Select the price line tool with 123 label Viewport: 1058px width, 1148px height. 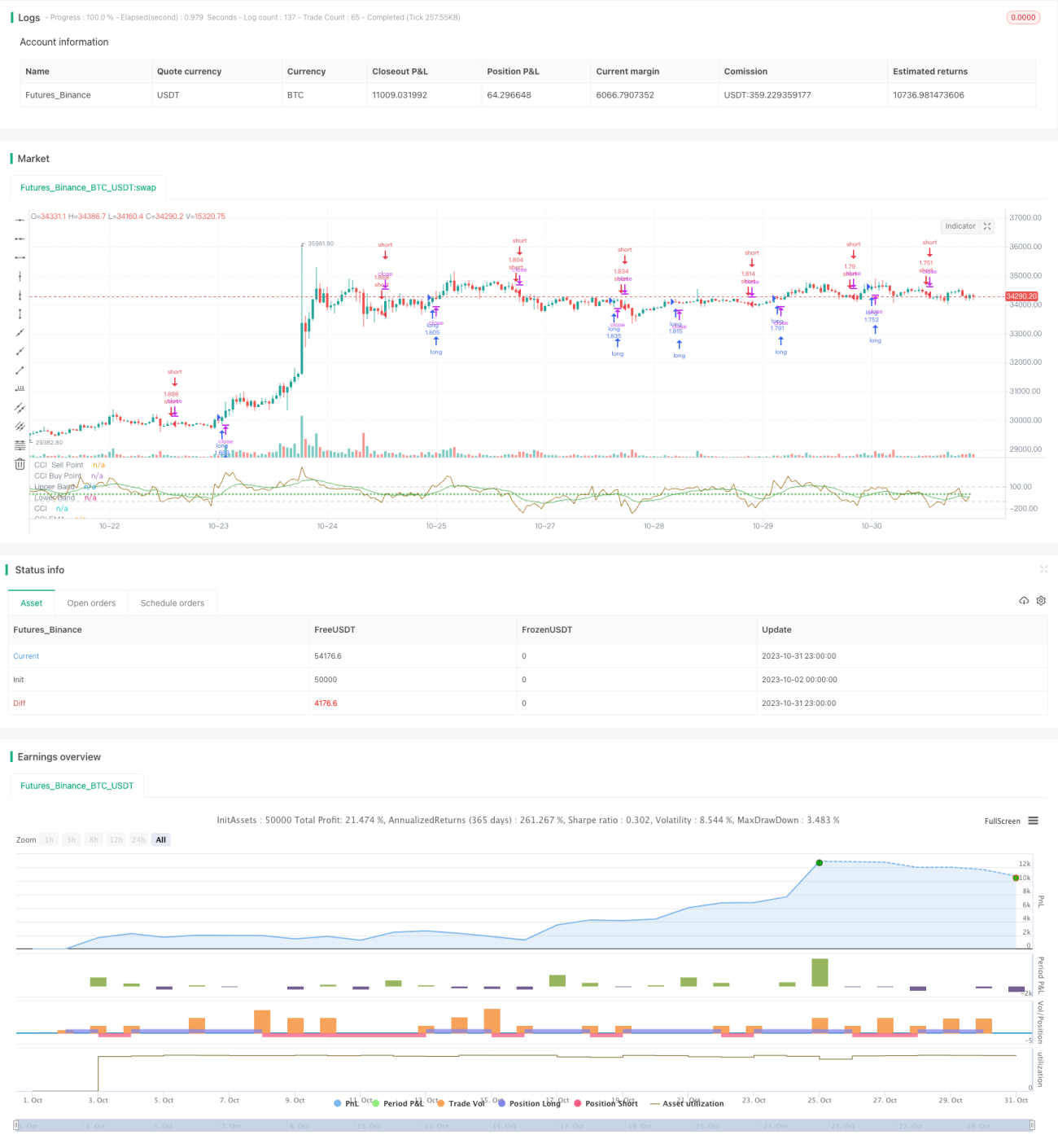point(20,388)
